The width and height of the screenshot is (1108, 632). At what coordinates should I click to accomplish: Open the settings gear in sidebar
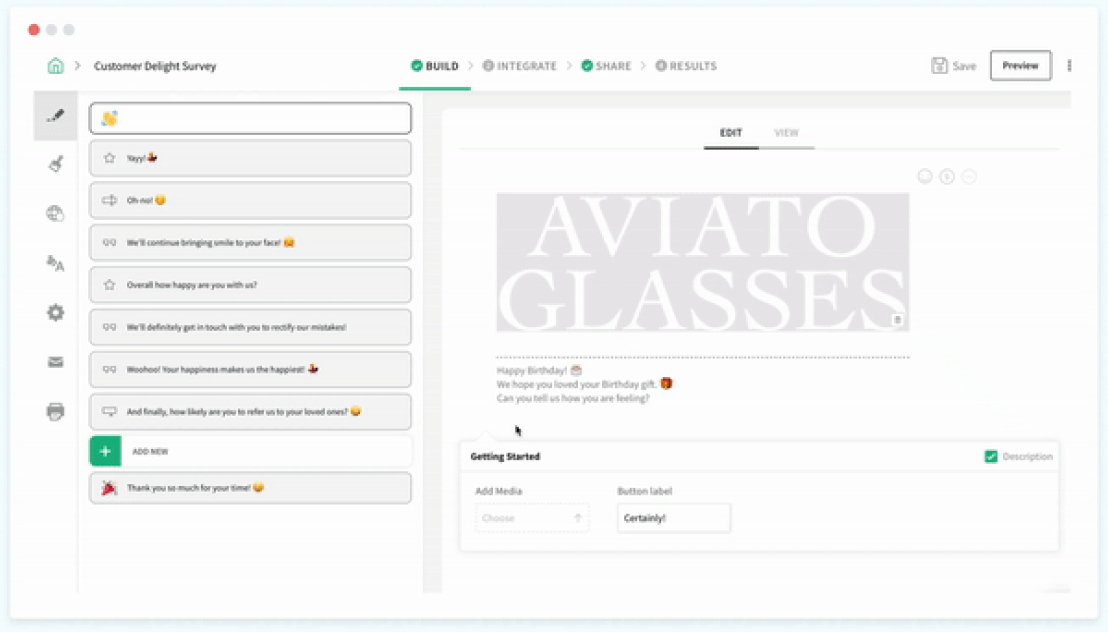[x=55, y=312]
